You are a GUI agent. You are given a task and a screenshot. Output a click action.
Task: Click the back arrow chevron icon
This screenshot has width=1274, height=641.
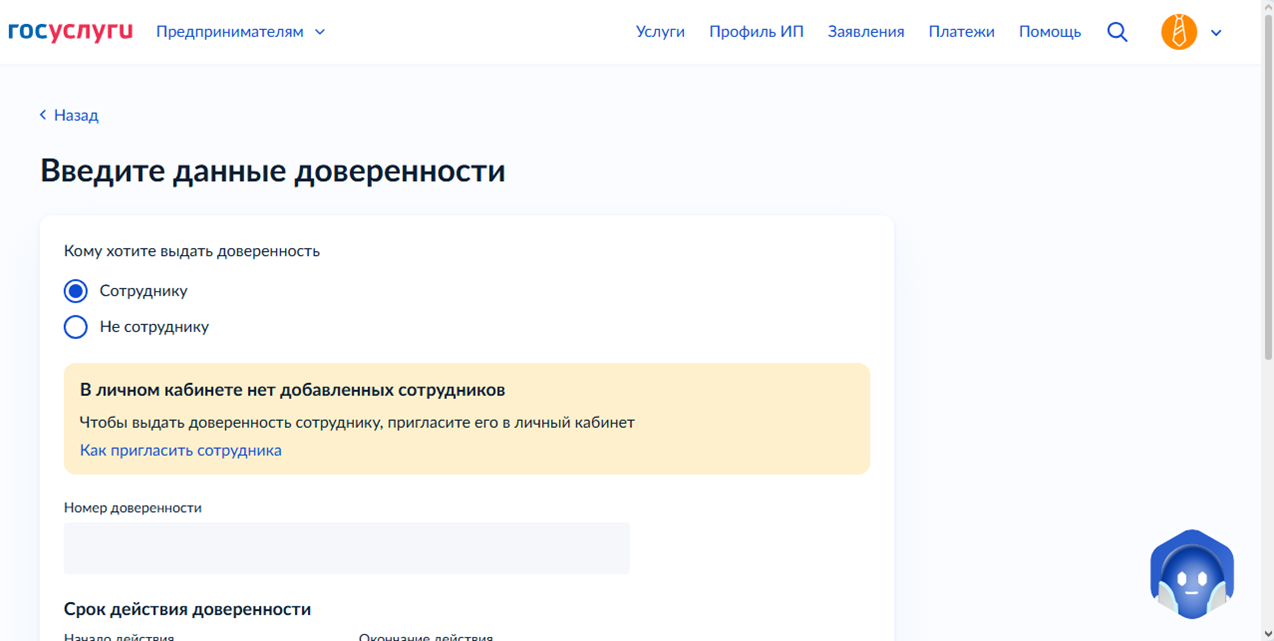pos(43,115)
